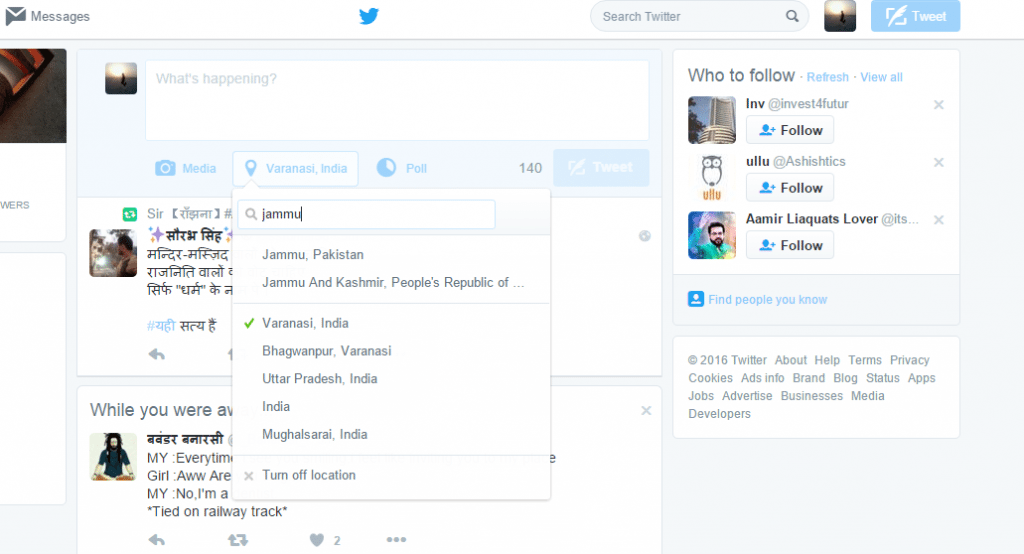Open the Apps footer link
The width and height of the screenshot is (1024, 554).
point(921,378)
